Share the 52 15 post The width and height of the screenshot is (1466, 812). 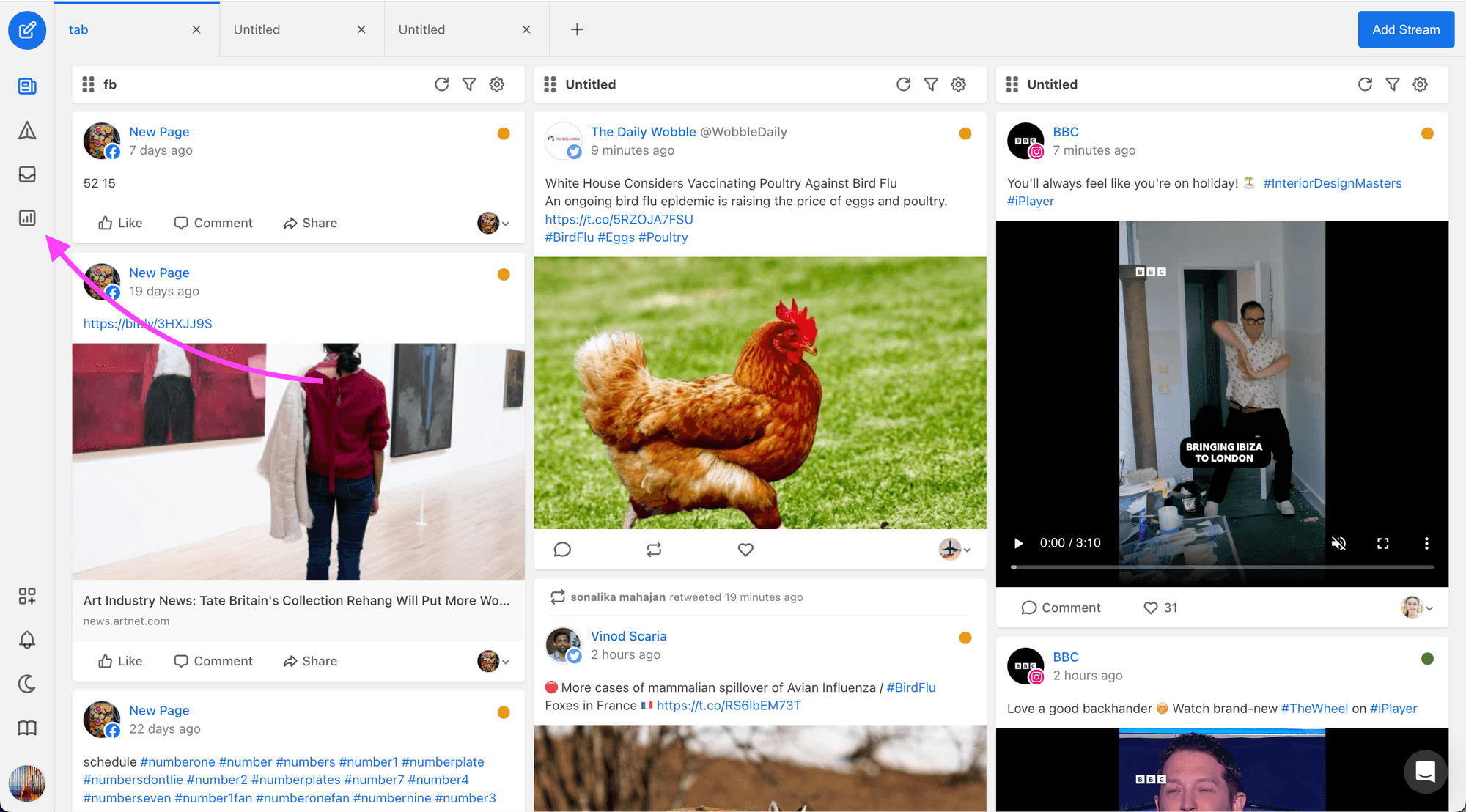pyautogui.click(x=310, y=223)
